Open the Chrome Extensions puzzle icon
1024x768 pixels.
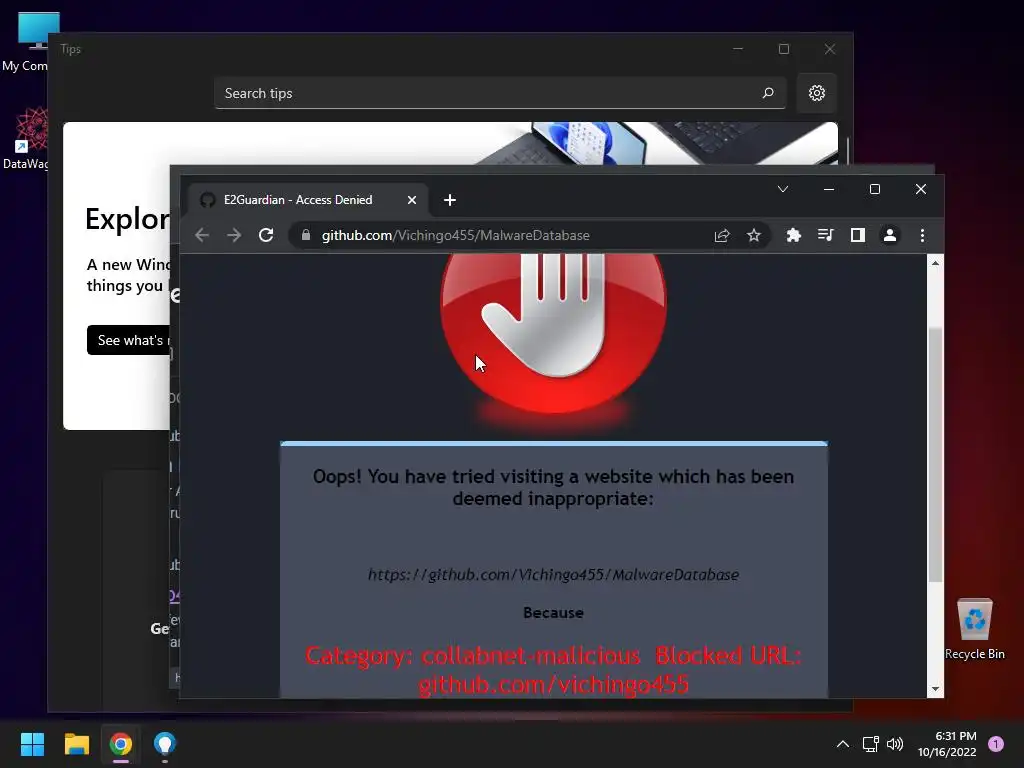(x=793, y=235)
